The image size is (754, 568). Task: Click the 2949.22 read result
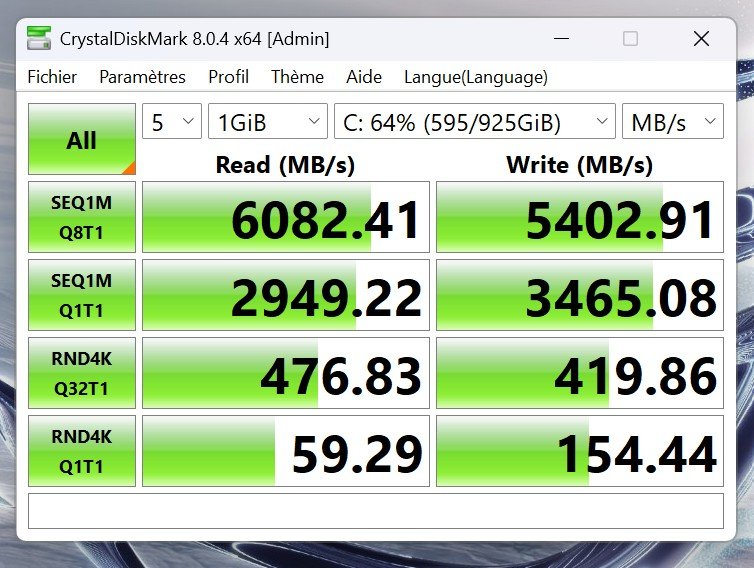pos(286,295)
